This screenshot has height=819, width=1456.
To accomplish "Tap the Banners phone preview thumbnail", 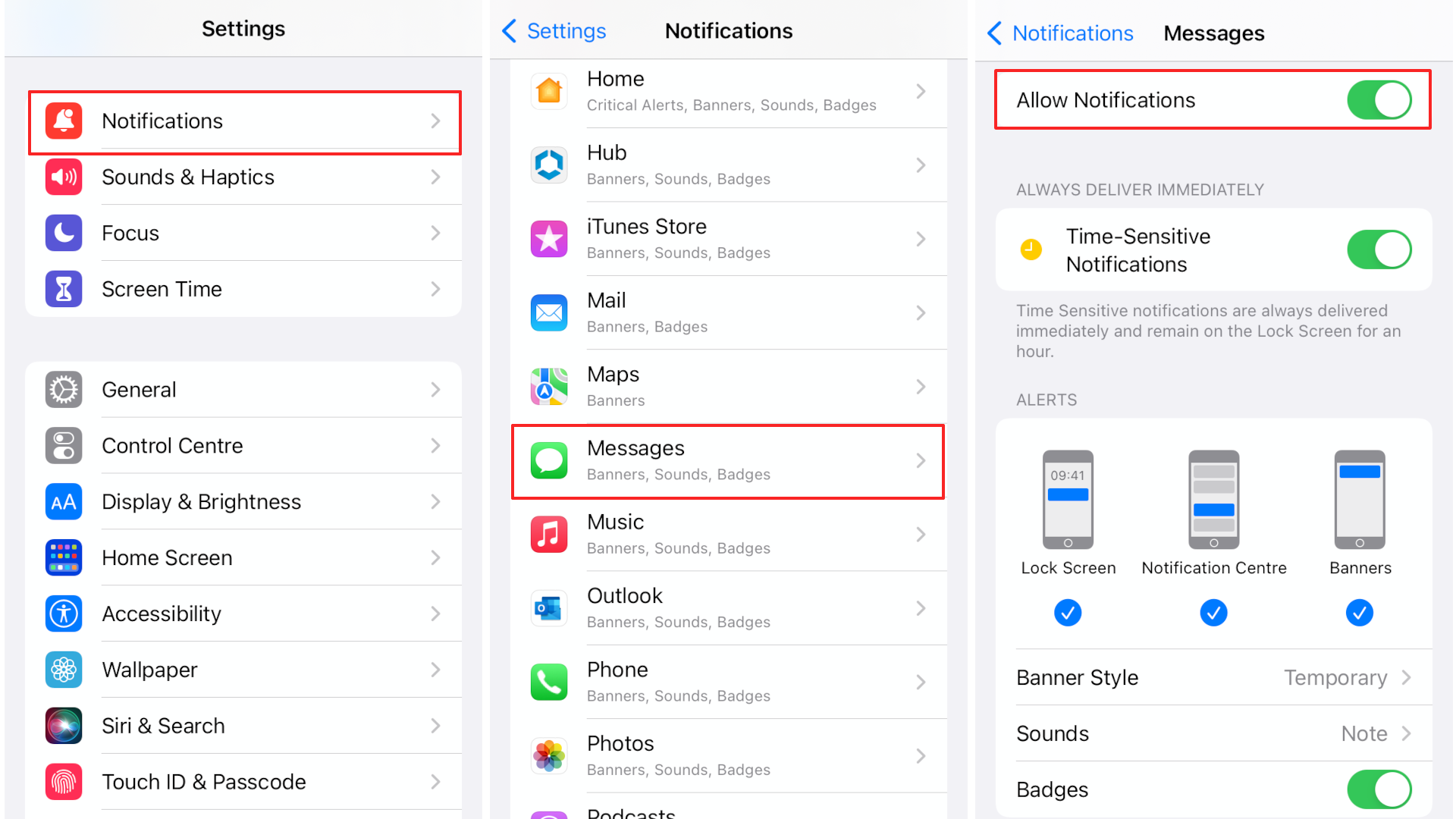I will pyautogui.click(x=1359, y=500).
